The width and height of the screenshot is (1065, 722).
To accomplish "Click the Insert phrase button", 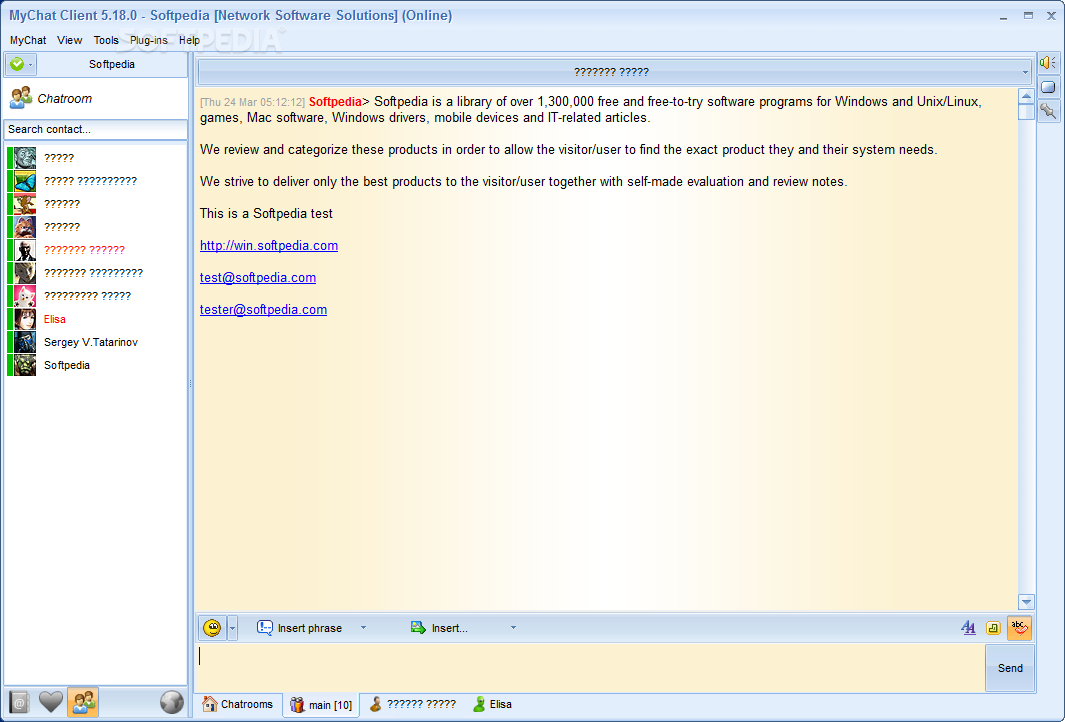I will [300, 628].
